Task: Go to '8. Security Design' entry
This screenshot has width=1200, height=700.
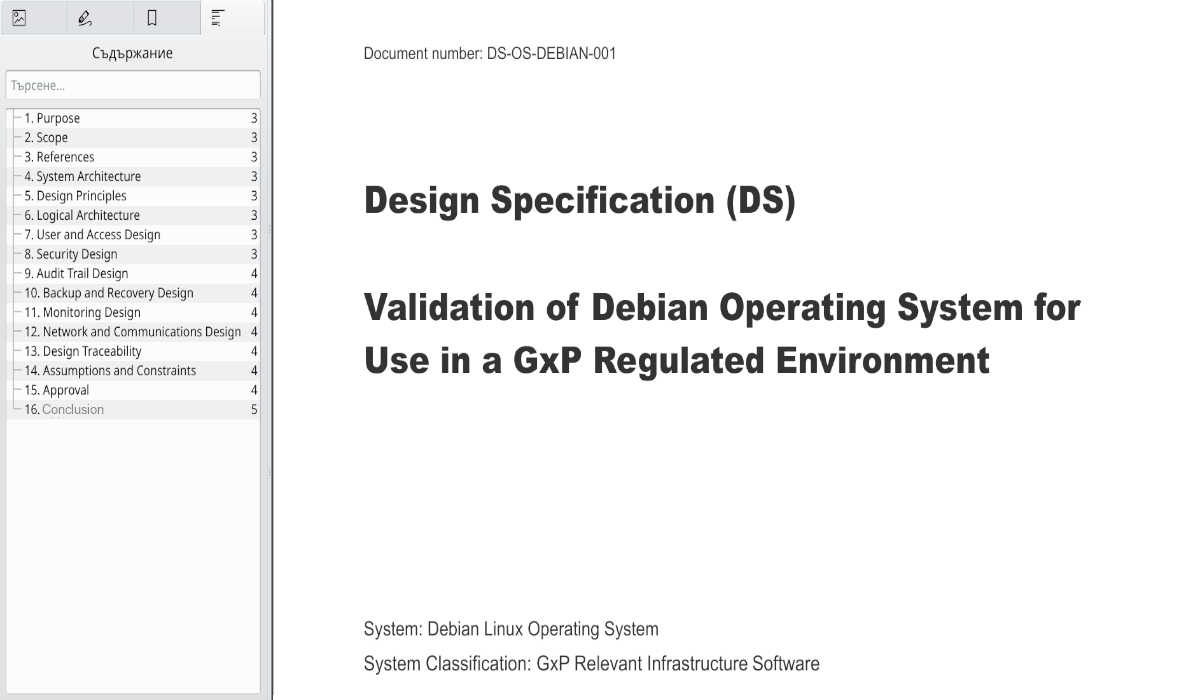Action: point(133,254)
